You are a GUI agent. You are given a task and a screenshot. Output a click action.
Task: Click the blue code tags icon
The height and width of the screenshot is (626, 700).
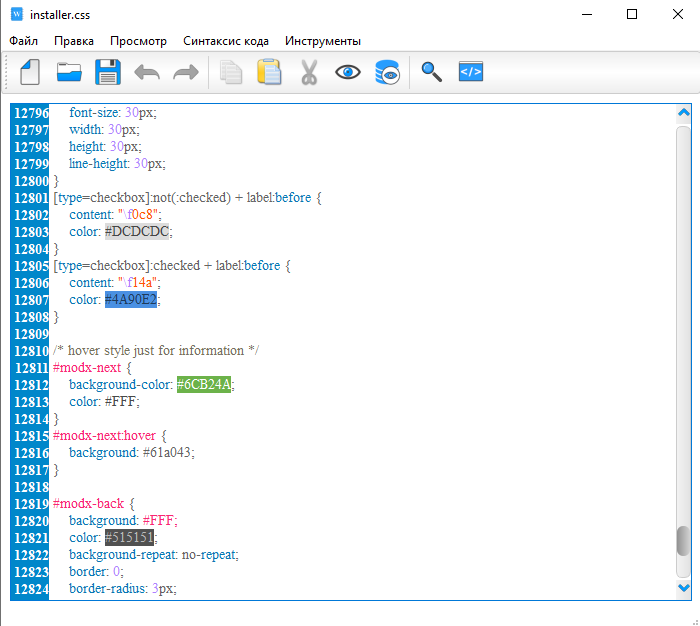(471, 71)
